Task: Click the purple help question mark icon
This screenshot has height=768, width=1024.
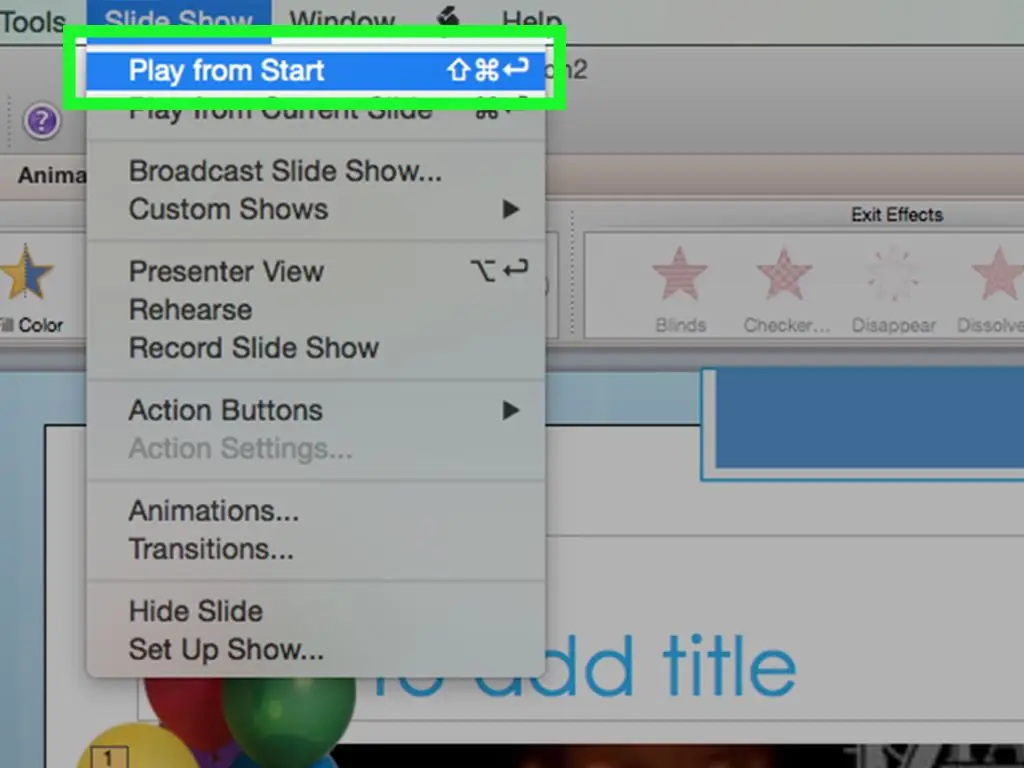Action: tap(42, 121)
